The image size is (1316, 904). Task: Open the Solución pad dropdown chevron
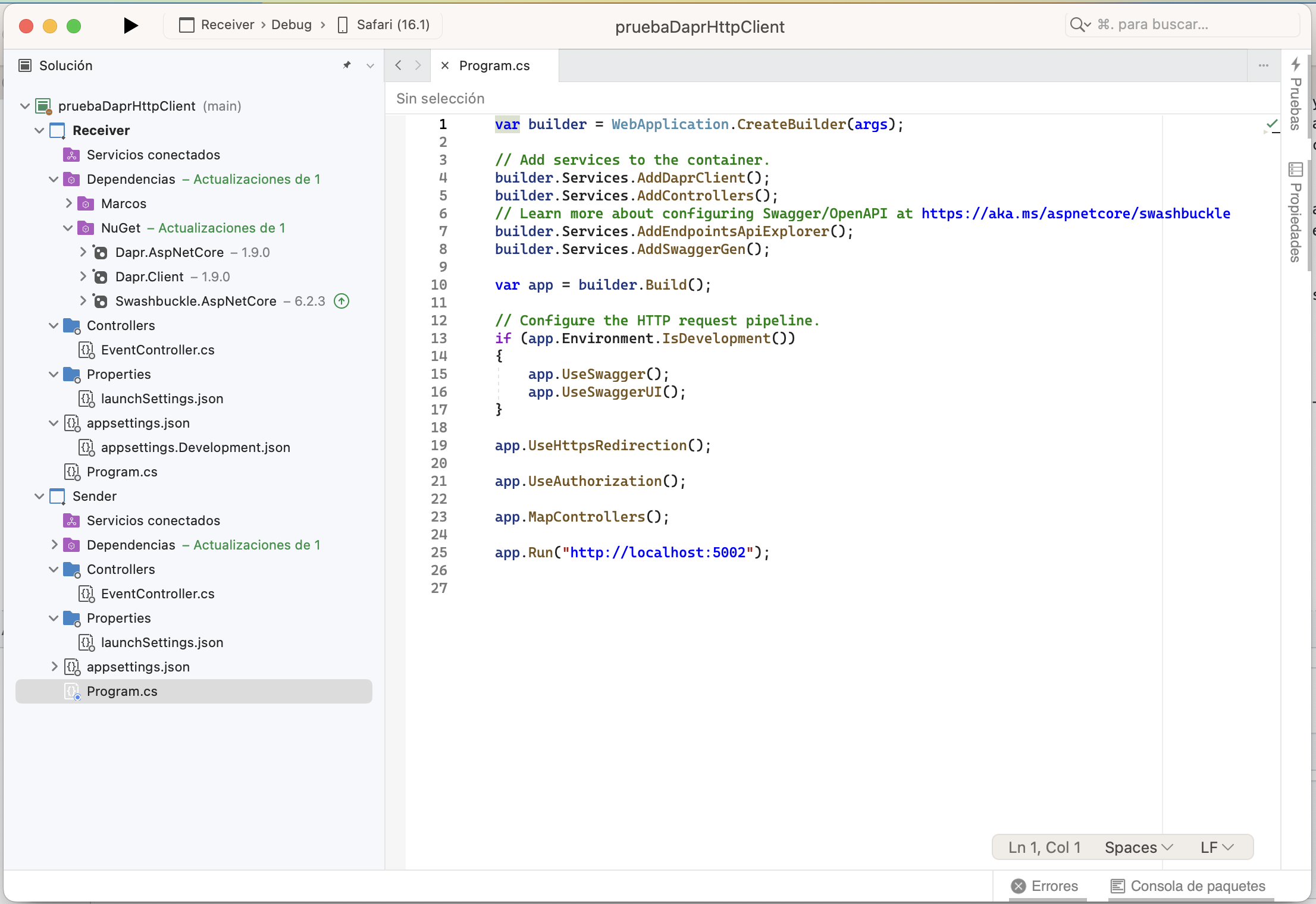[370, 65]
